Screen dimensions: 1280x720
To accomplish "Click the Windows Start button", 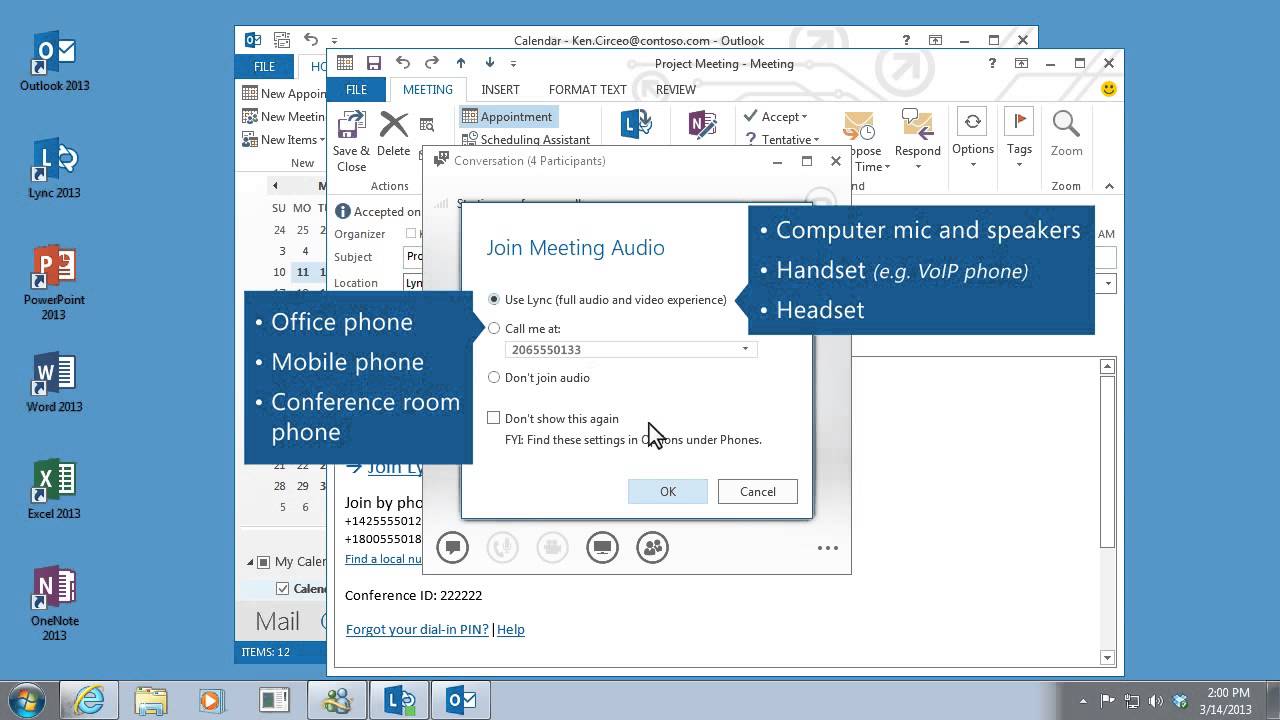I will coord(24,699).
